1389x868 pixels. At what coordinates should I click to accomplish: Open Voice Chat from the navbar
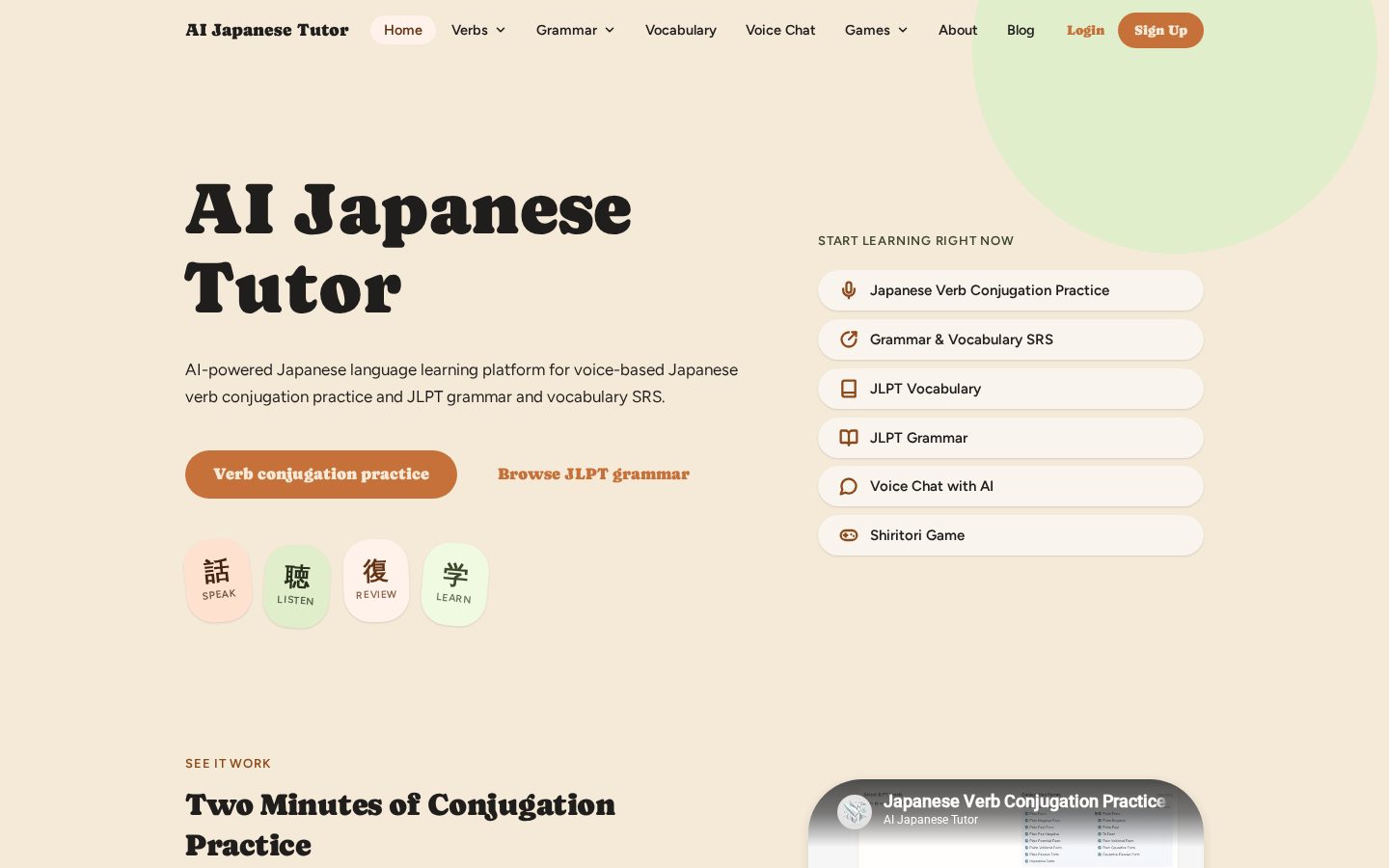coord(780,30)
